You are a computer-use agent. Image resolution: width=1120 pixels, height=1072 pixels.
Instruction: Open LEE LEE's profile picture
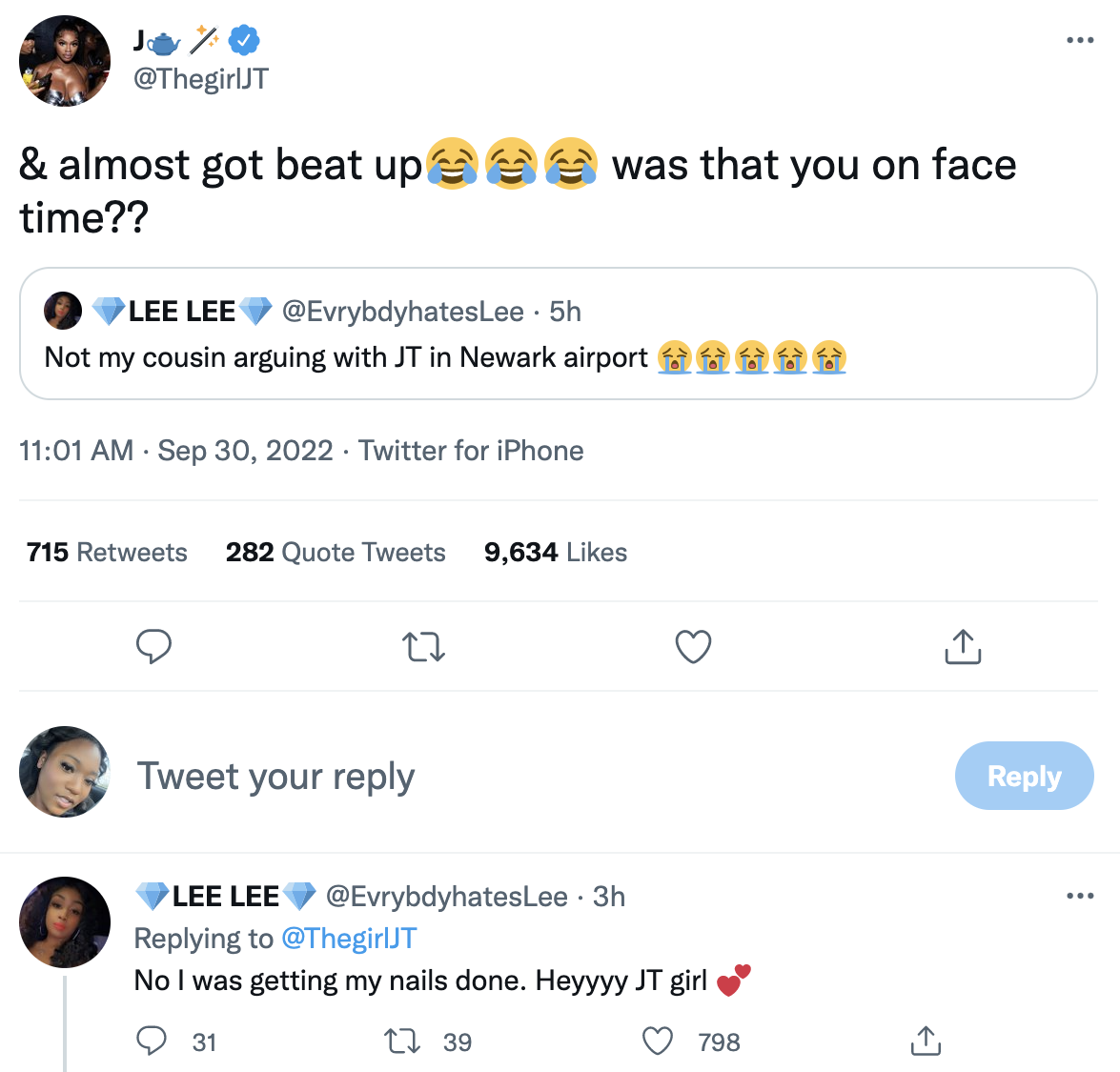pyautogui.click(x=64, y=921)
